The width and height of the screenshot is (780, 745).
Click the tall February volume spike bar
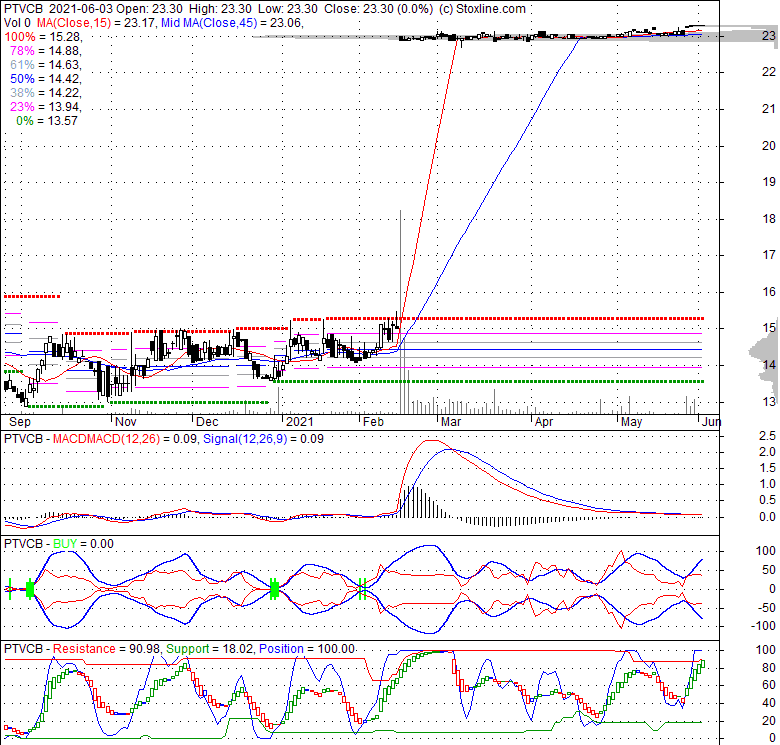click(400, 312)
